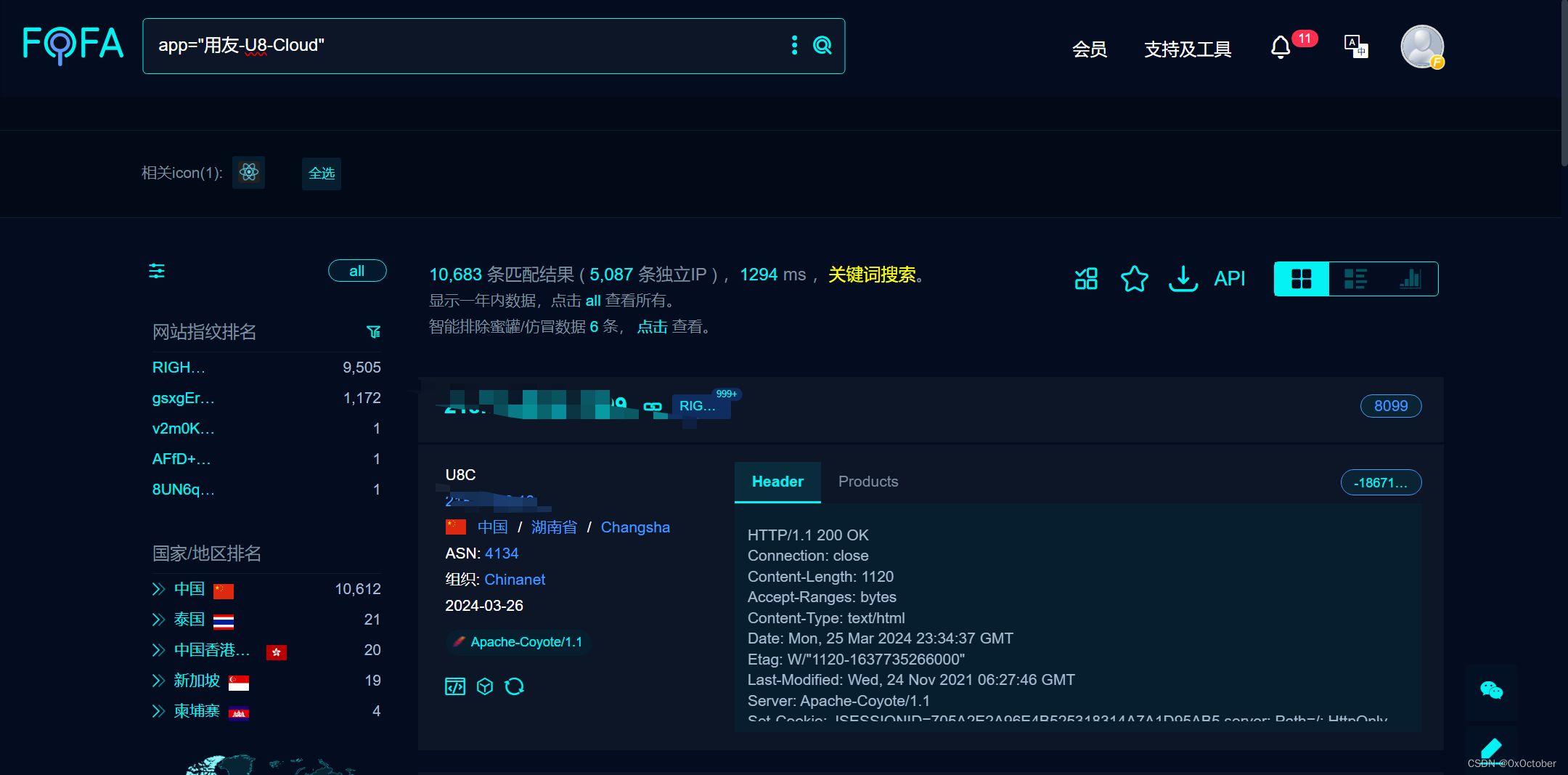Screen dimensions: 1568x775
Task: Refresh host with circular arrows icon
Action: pyautogui.click(x=515, y=686)
